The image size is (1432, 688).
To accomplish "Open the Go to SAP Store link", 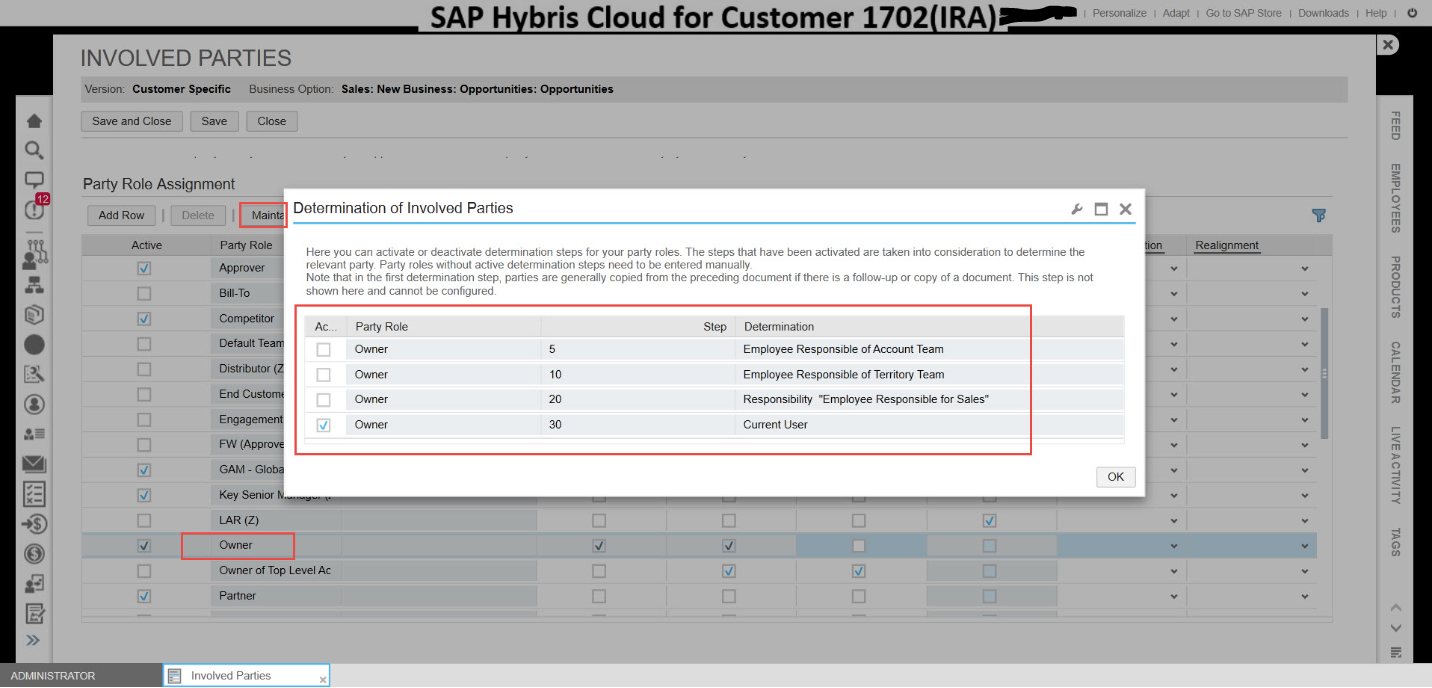I will pos(1243,13).
